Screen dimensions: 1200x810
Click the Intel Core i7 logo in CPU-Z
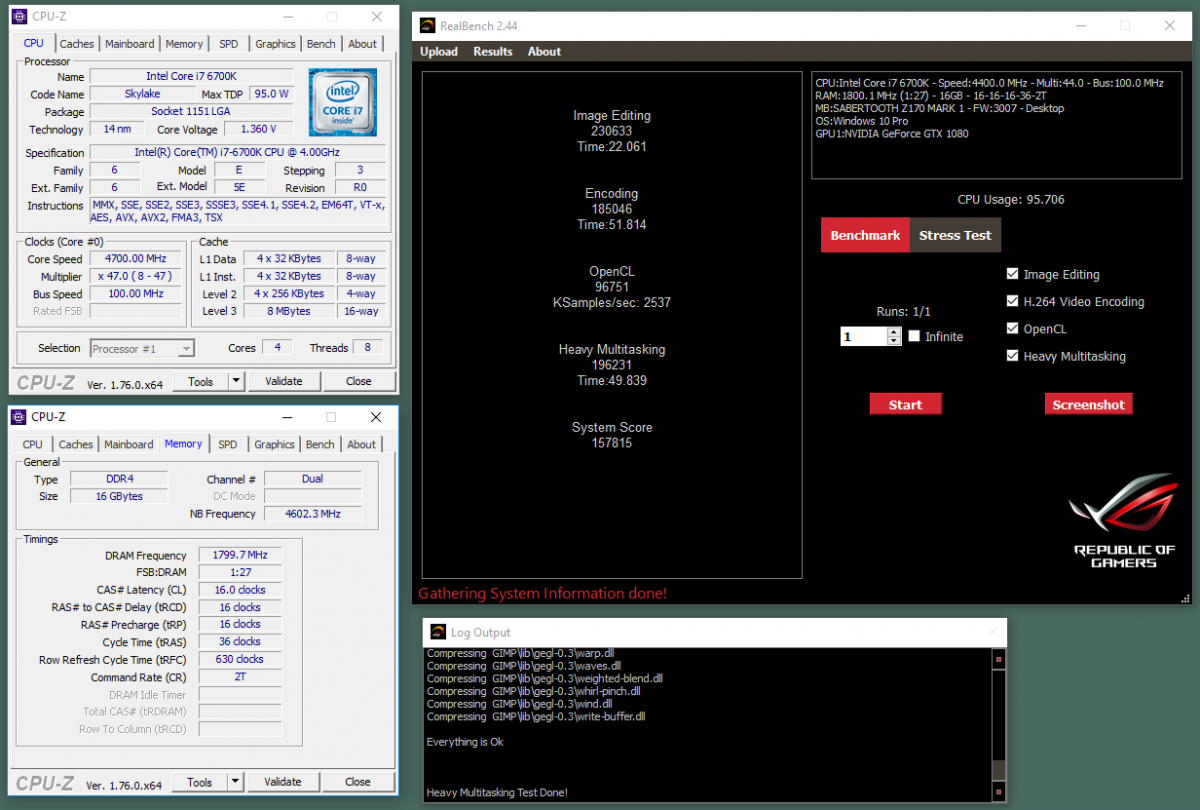click(343, 102)
